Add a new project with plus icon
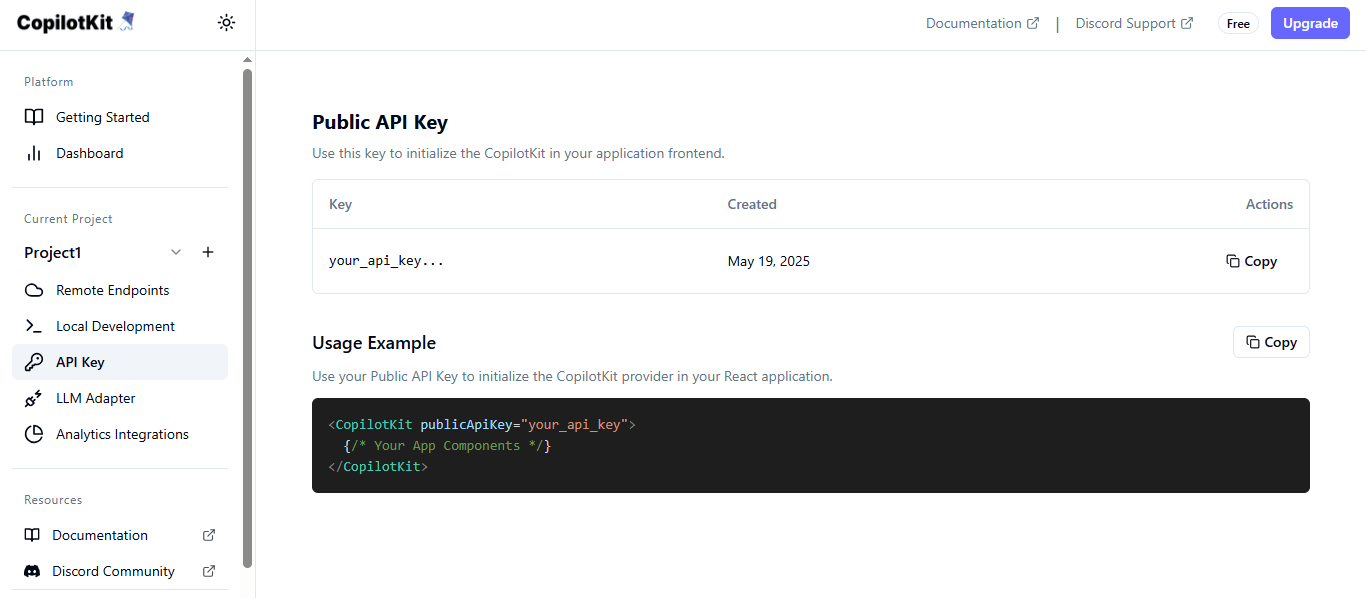The width and height of the screenshot is (1366, 598). click(208, 252)
